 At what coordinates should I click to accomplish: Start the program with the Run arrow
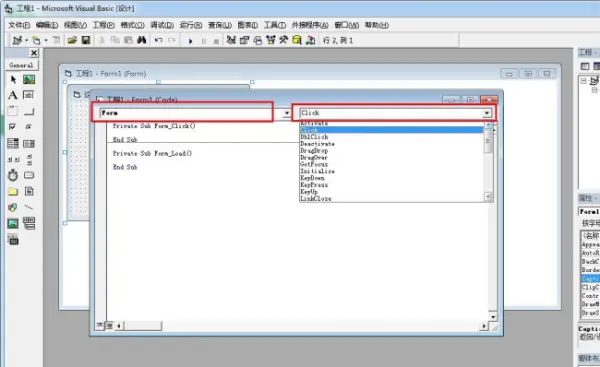pyautogui.click(x=190, y=41)
